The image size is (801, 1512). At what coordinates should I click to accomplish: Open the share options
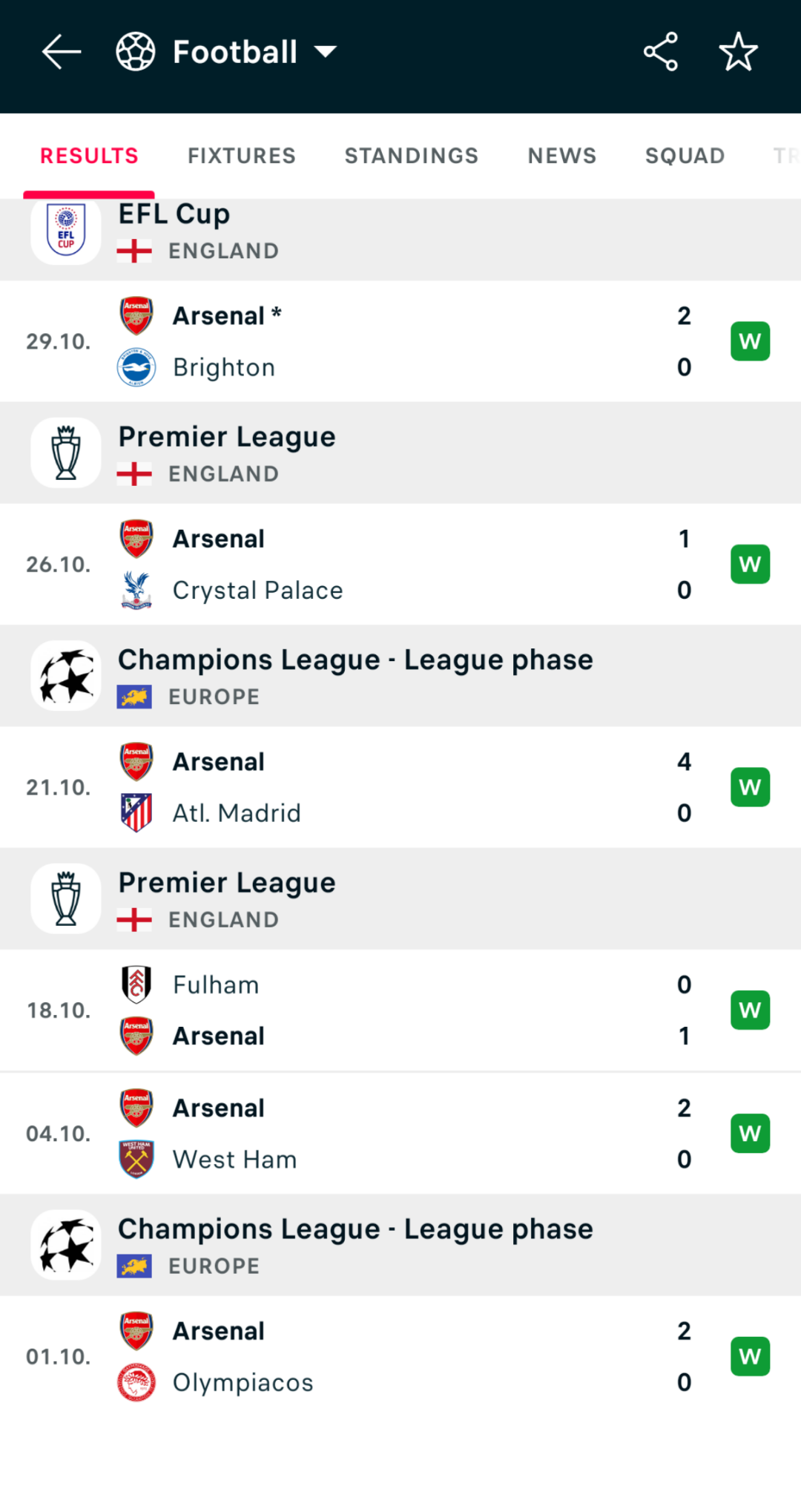click(660, 50)
